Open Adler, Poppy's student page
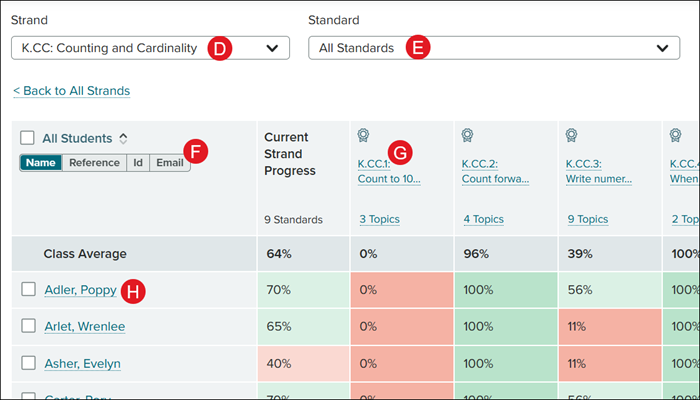This screenshot has width=700, height=400. pyautogui.click(x=80, y=290)
